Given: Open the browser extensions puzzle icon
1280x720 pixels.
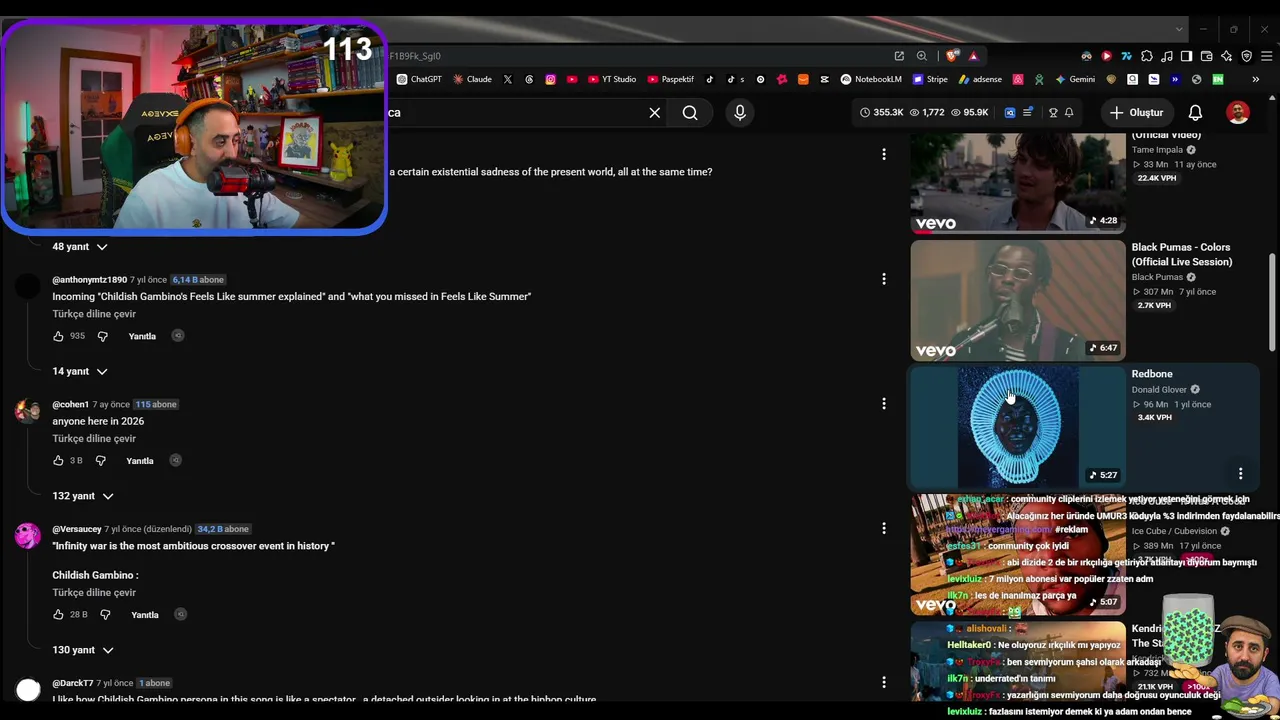Looking at the screenshot, I should 1147,56.
